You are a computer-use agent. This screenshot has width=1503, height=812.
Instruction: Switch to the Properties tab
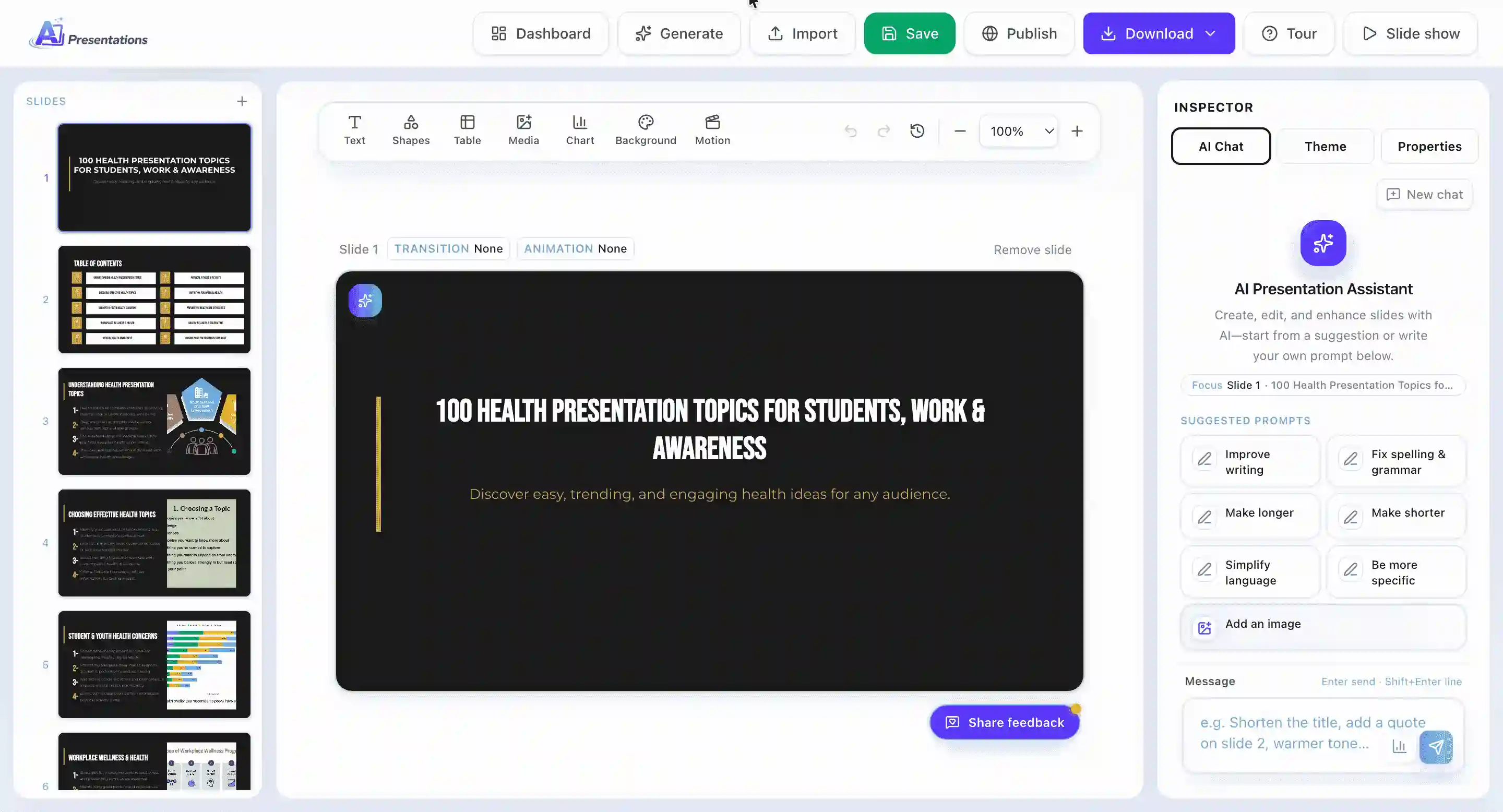click(x=1429, y=147)
